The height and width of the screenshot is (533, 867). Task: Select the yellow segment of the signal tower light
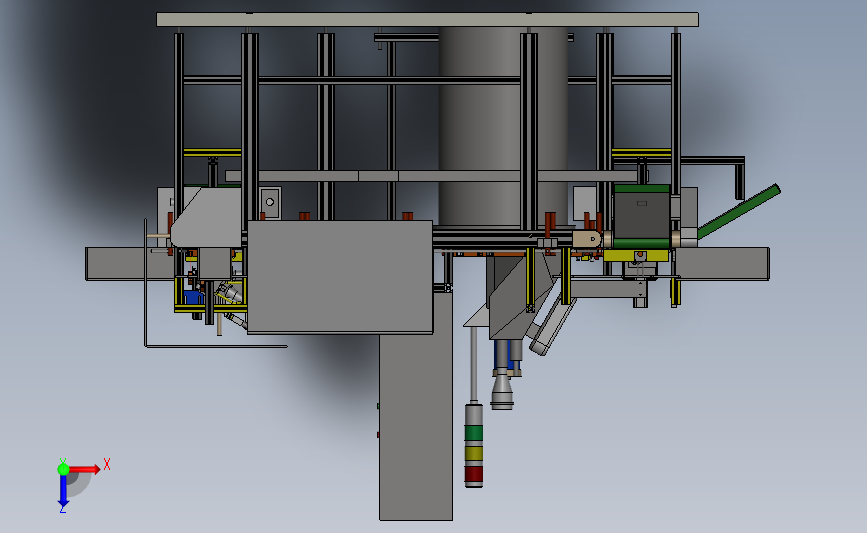click(473, 453)
